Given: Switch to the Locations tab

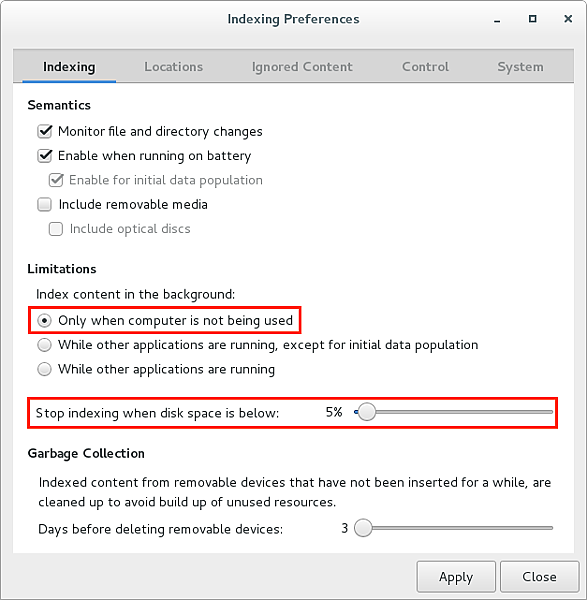Looking at the screenshot, I should pyautogui.click(x=173, y=67).
